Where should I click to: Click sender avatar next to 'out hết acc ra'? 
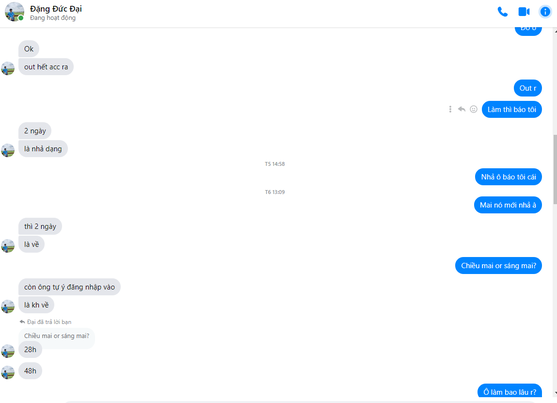(x=8, y=68)
